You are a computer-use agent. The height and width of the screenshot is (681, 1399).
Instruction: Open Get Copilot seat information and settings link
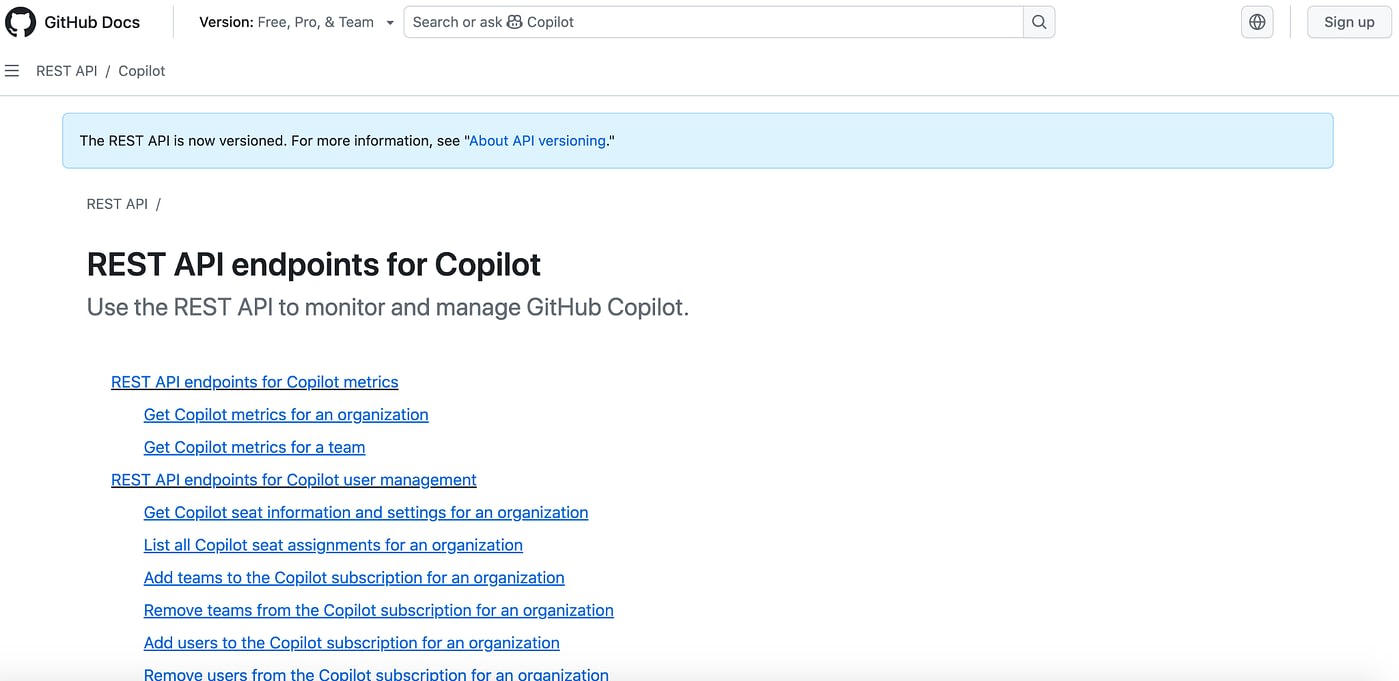366,513
